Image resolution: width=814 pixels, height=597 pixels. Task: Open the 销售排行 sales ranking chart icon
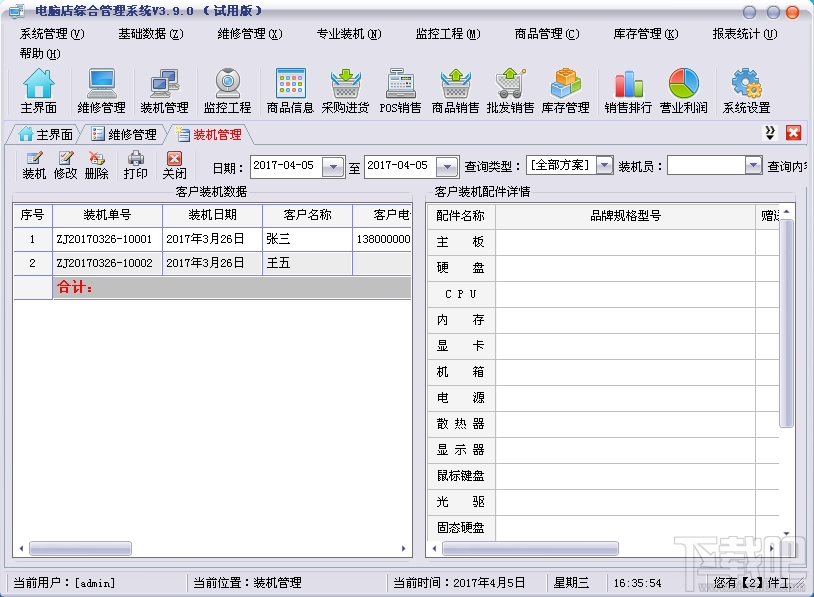tap(628, 90)
